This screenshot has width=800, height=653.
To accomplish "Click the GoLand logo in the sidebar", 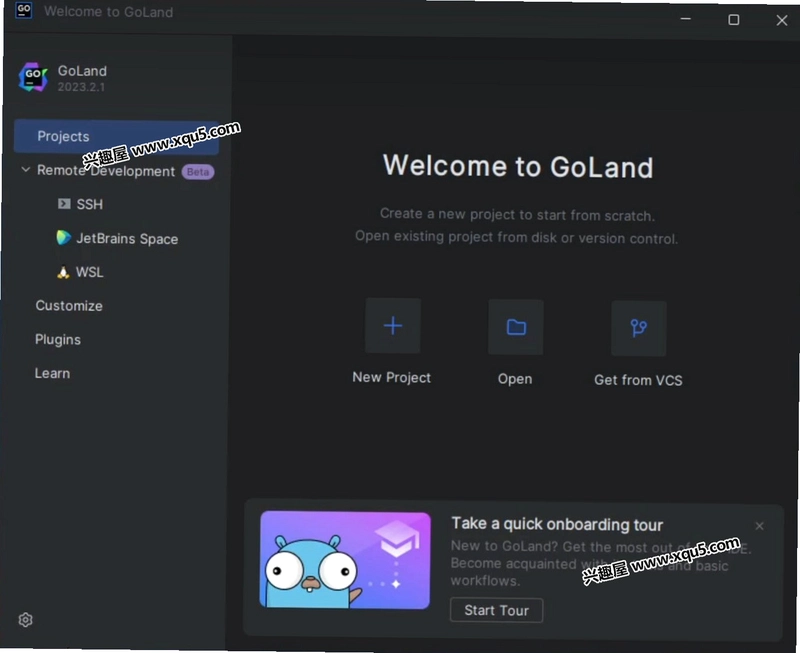I will click(33, 78).
